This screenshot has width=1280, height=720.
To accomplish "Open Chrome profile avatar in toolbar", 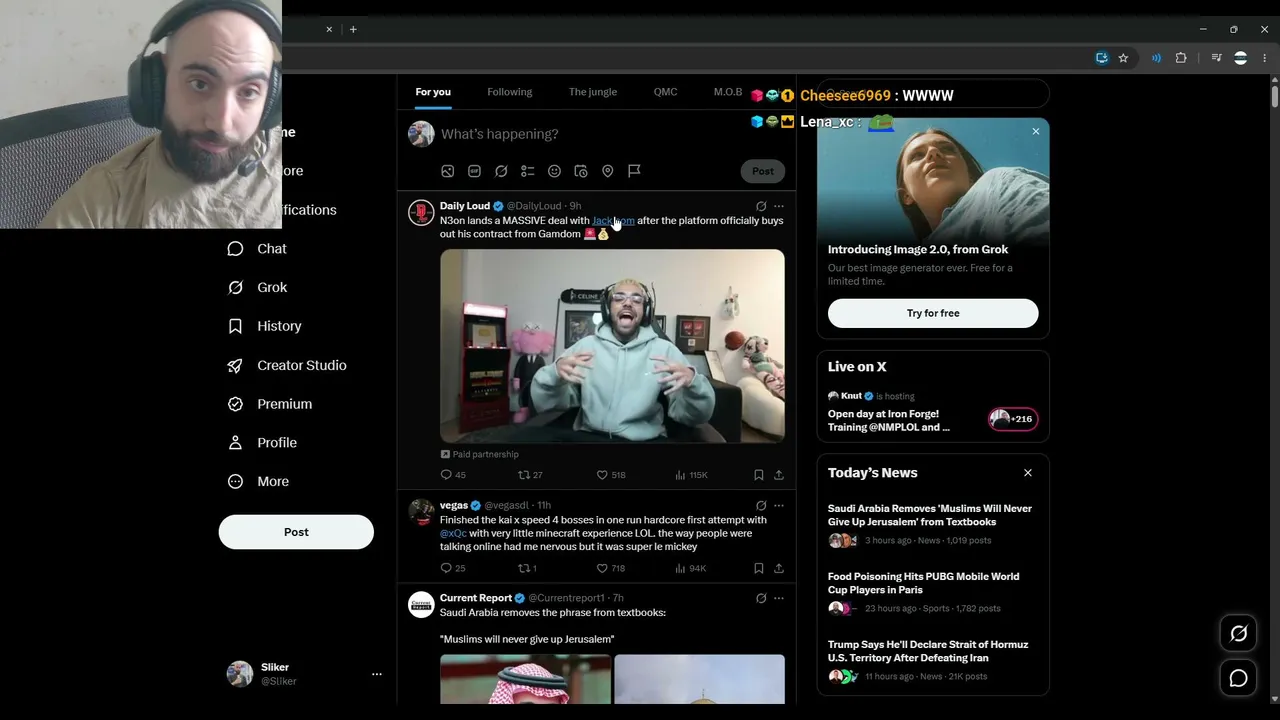I will pos(1241,58).
